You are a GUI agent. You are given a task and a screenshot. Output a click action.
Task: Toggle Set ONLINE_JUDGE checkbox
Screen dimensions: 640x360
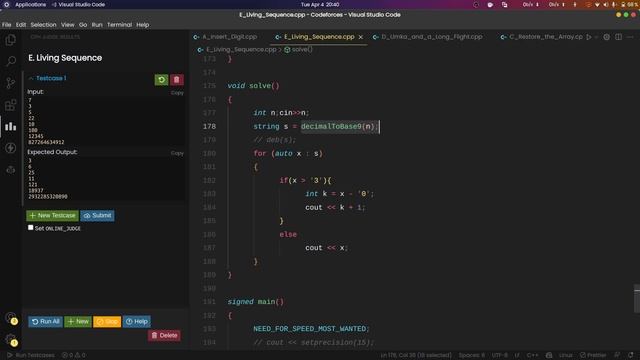click(x=31, y=227)
